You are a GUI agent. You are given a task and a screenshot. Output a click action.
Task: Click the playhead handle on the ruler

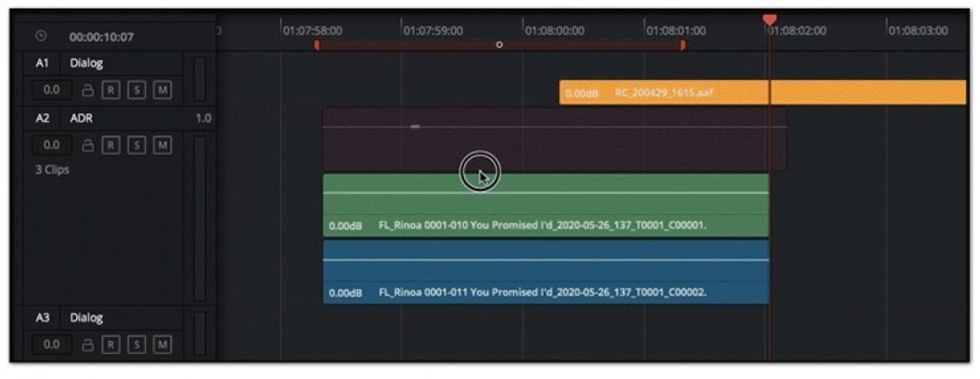click(x=769, y=21)
